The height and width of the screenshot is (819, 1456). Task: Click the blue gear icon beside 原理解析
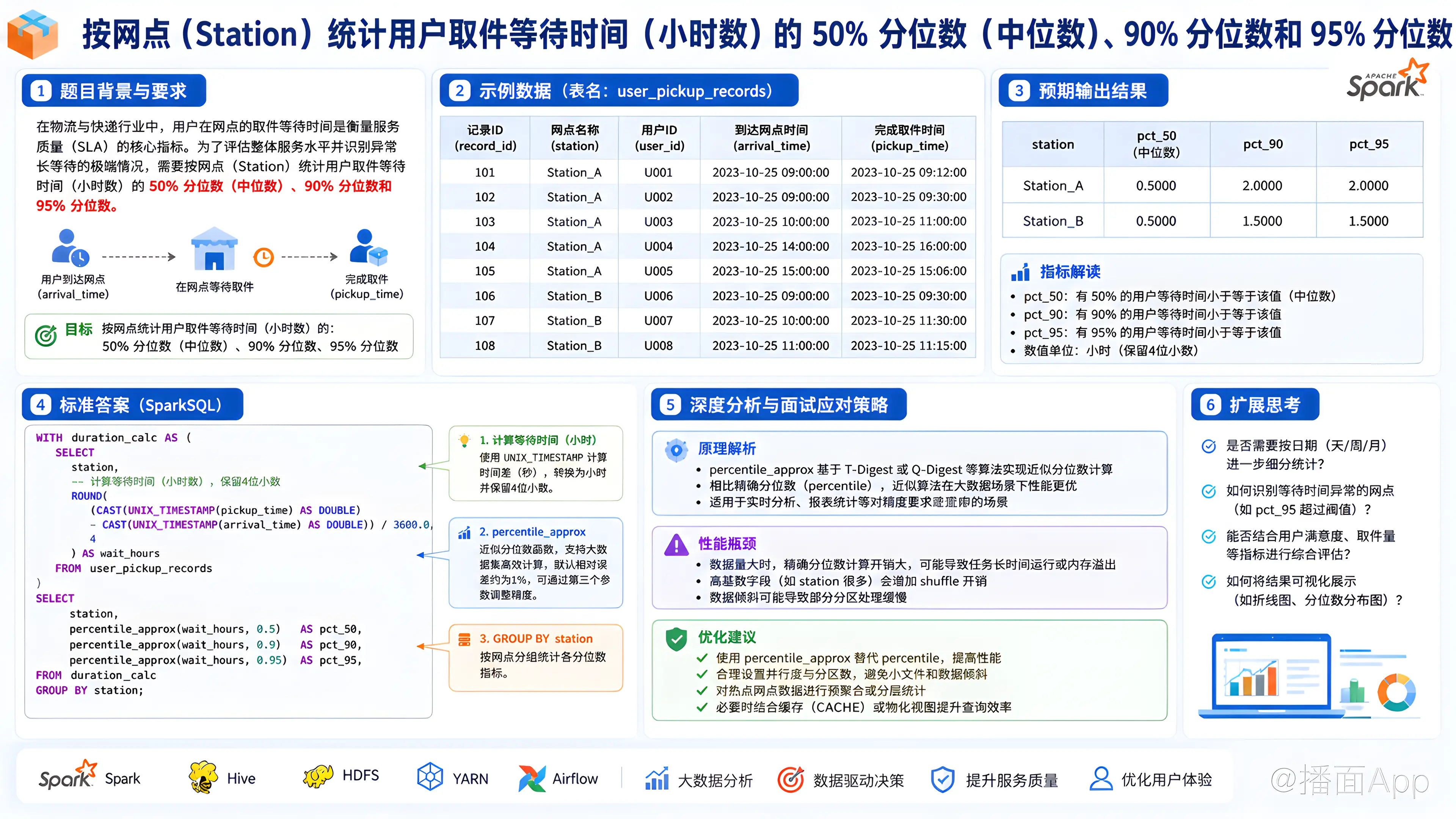pos(676,450)
